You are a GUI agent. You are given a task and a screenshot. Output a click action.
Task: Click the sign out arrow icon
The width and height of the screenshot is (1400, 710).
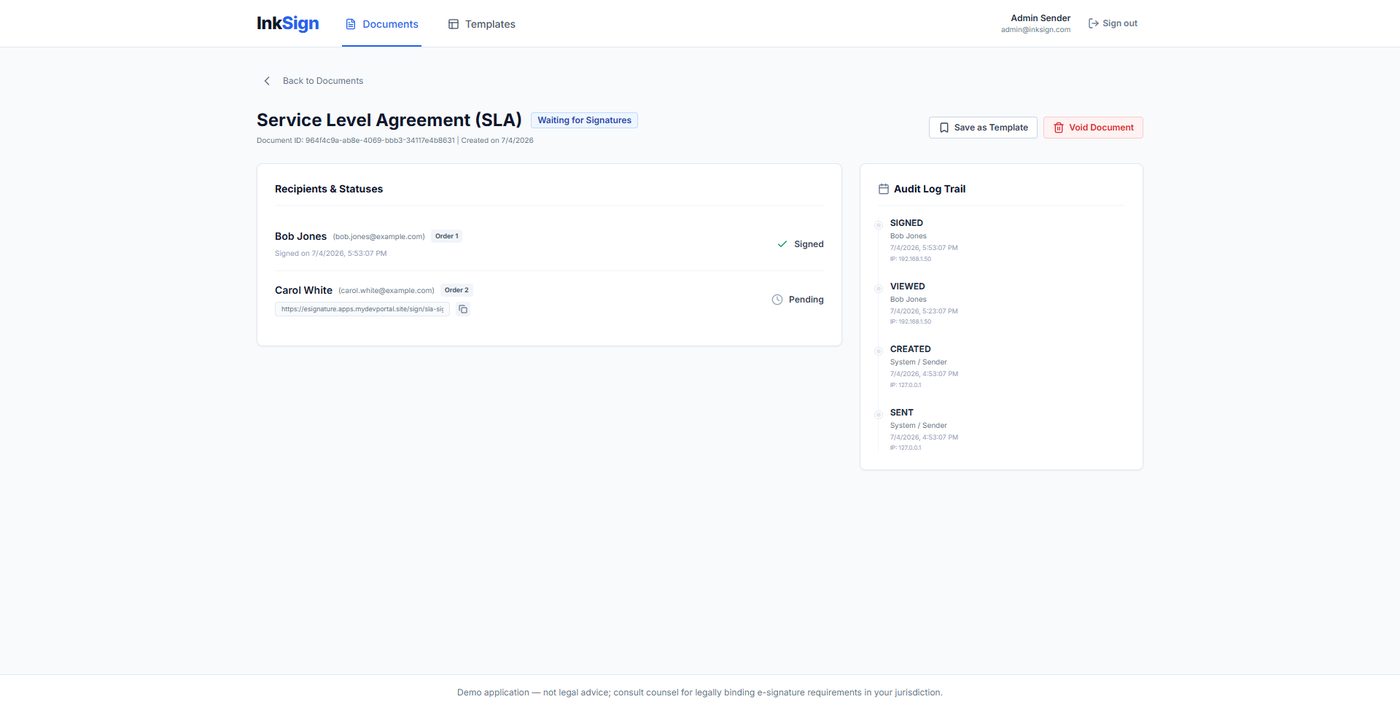click(x=1093, y=23)
